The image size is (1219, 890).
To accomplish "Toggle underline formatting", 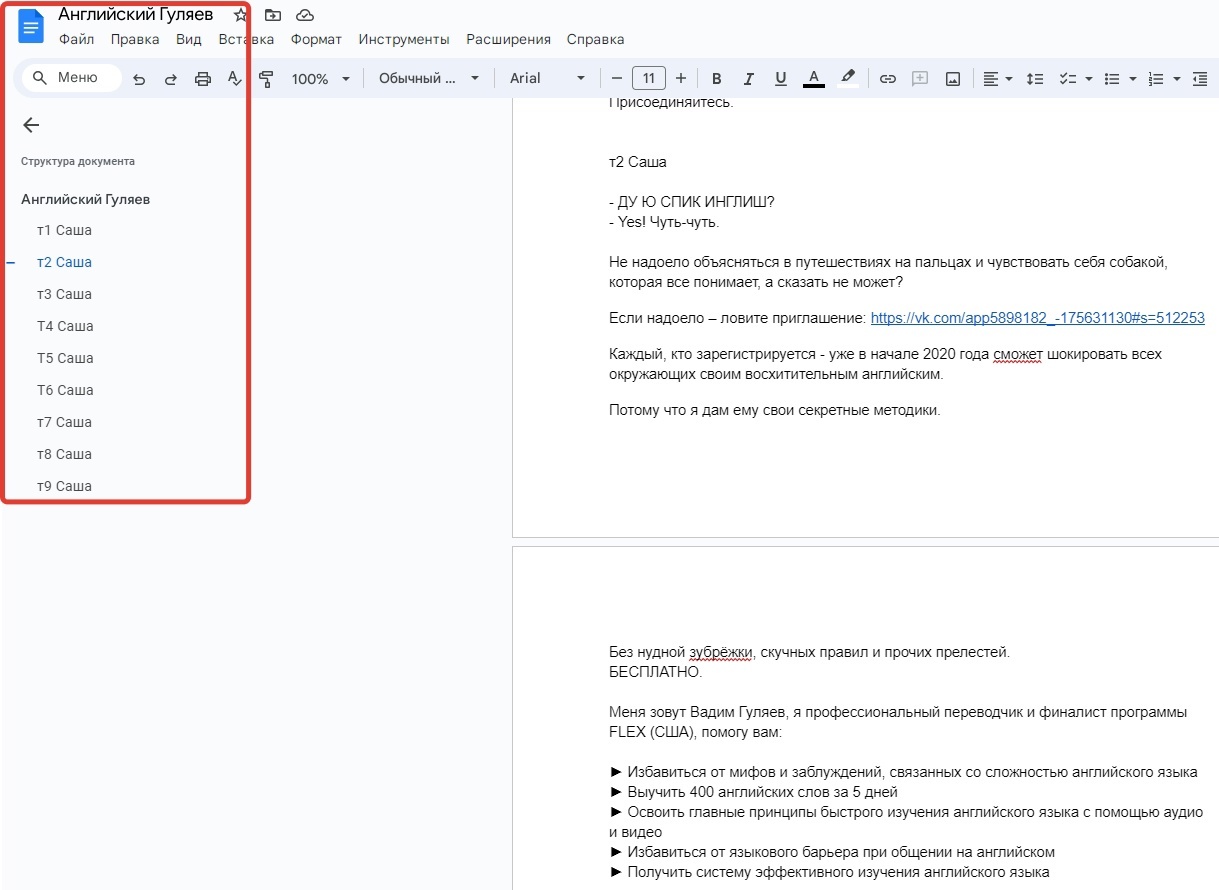I will tap(780, 78).
